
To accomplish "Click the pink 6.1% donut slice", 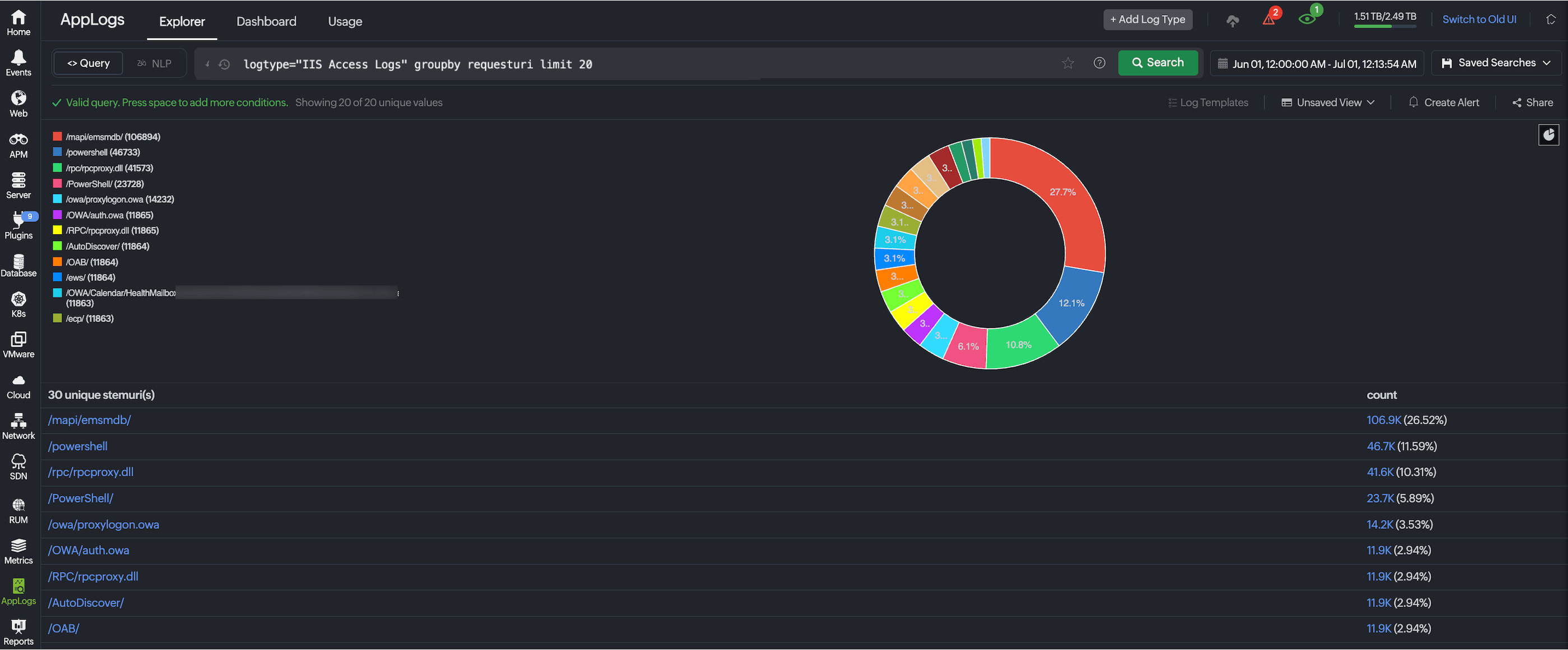I will tap(968, 346).
